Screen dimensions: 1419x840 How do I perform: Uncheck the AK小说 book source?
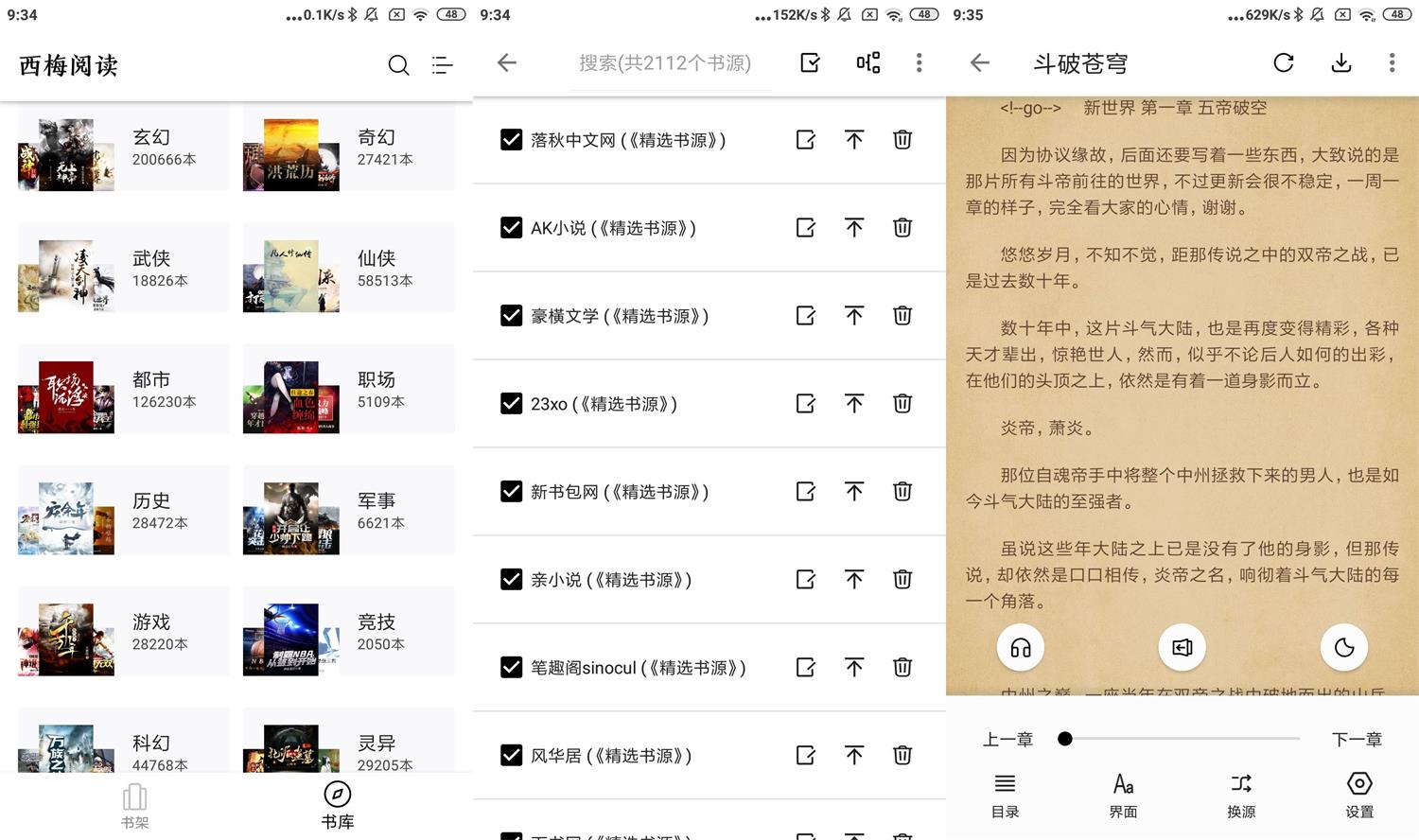512,227
